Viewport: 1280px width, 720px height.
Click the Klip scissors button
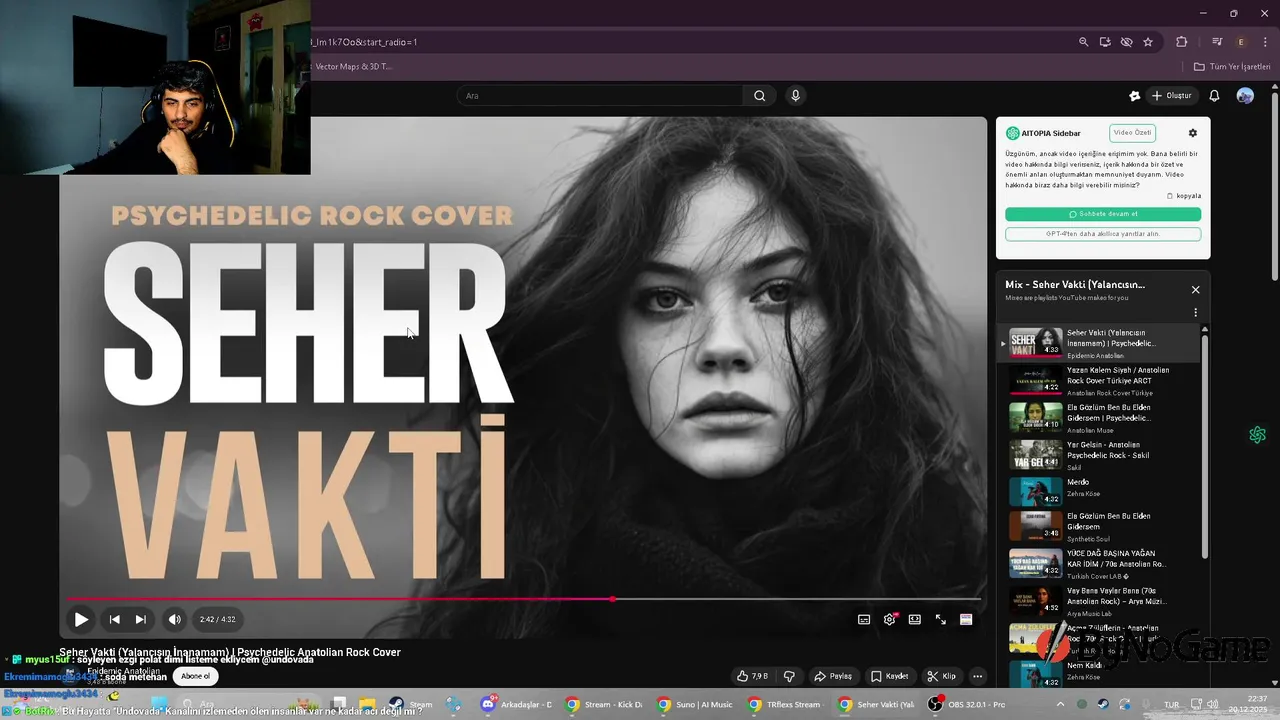941,676
